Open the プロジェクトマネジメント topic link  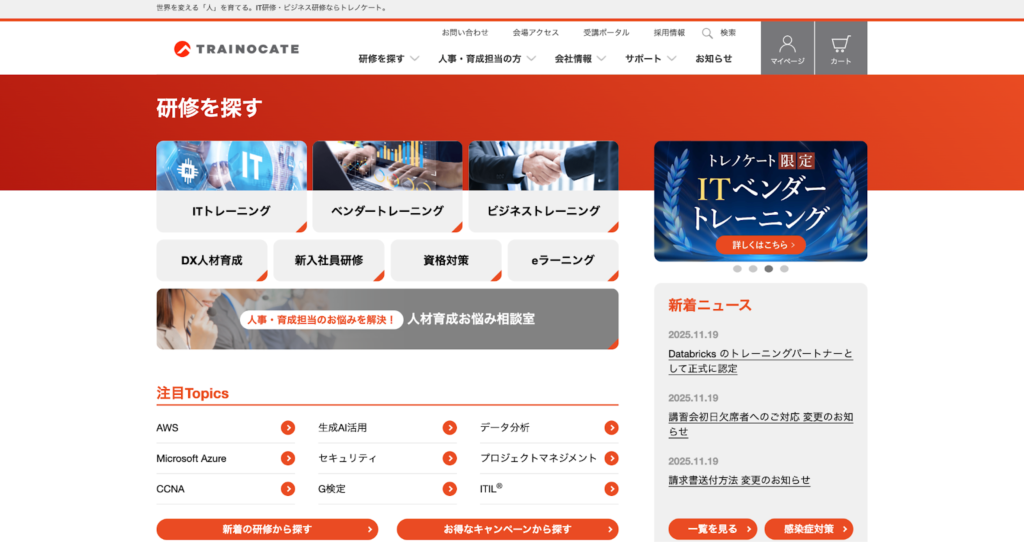pos(538,458)
